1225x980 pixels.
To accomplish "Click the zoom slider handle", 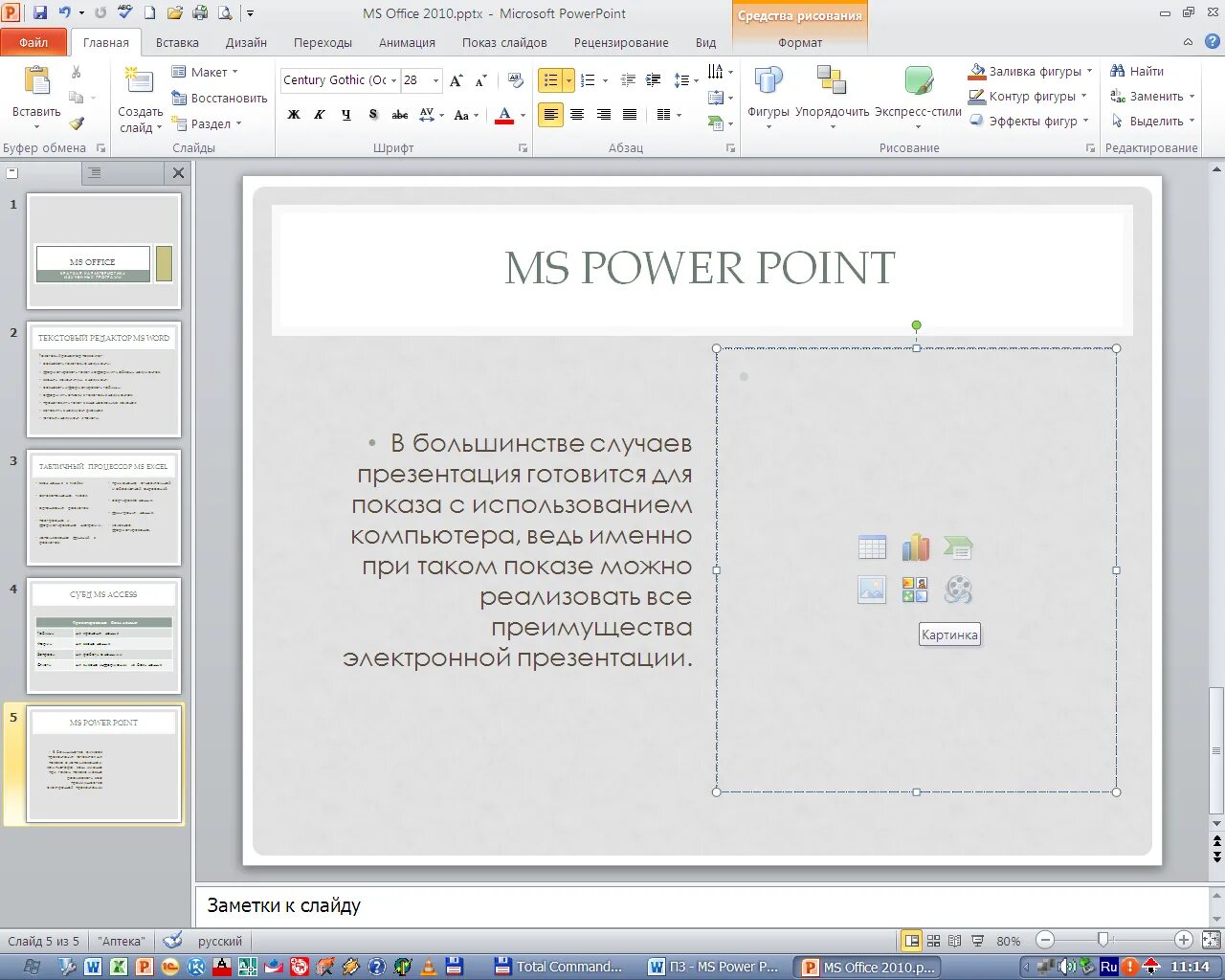I will 1103,941.
